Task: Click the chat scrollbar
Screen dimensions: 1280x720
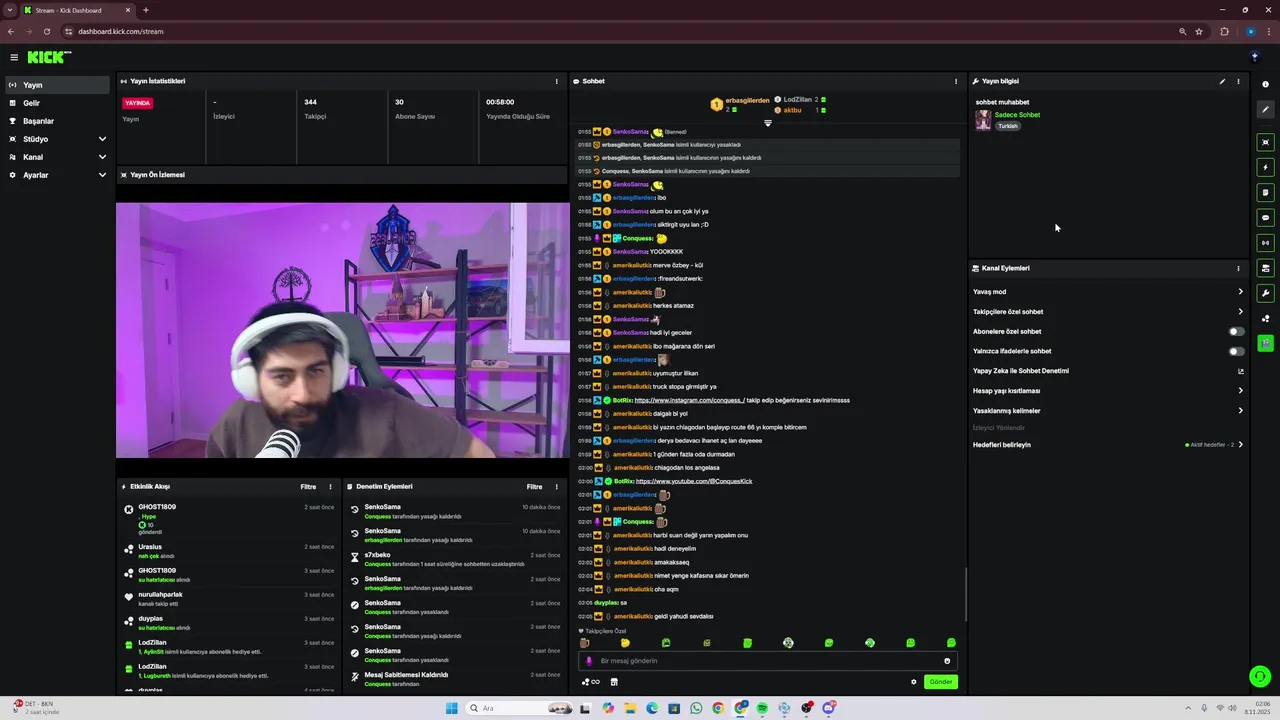Action: pos(965,594)
